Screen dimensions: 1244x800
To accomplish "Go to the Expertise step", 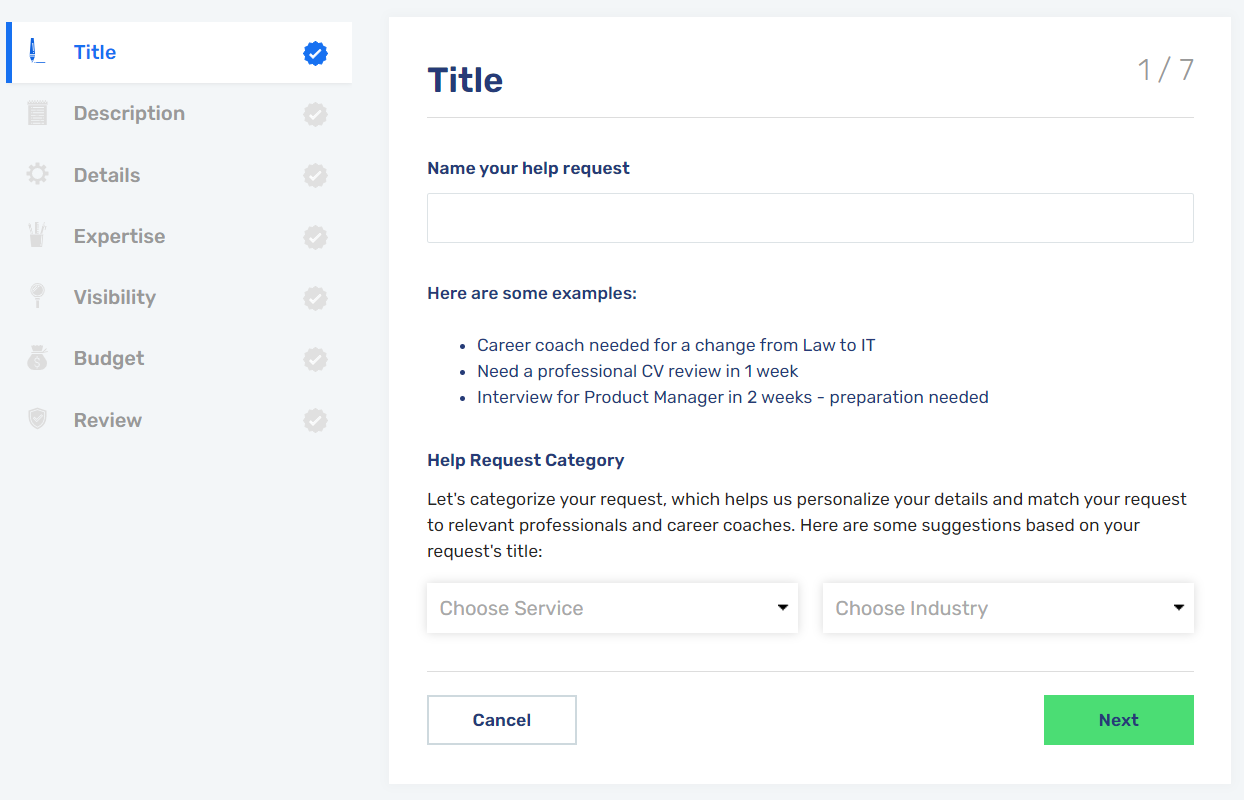I will [x=119, y=236].
